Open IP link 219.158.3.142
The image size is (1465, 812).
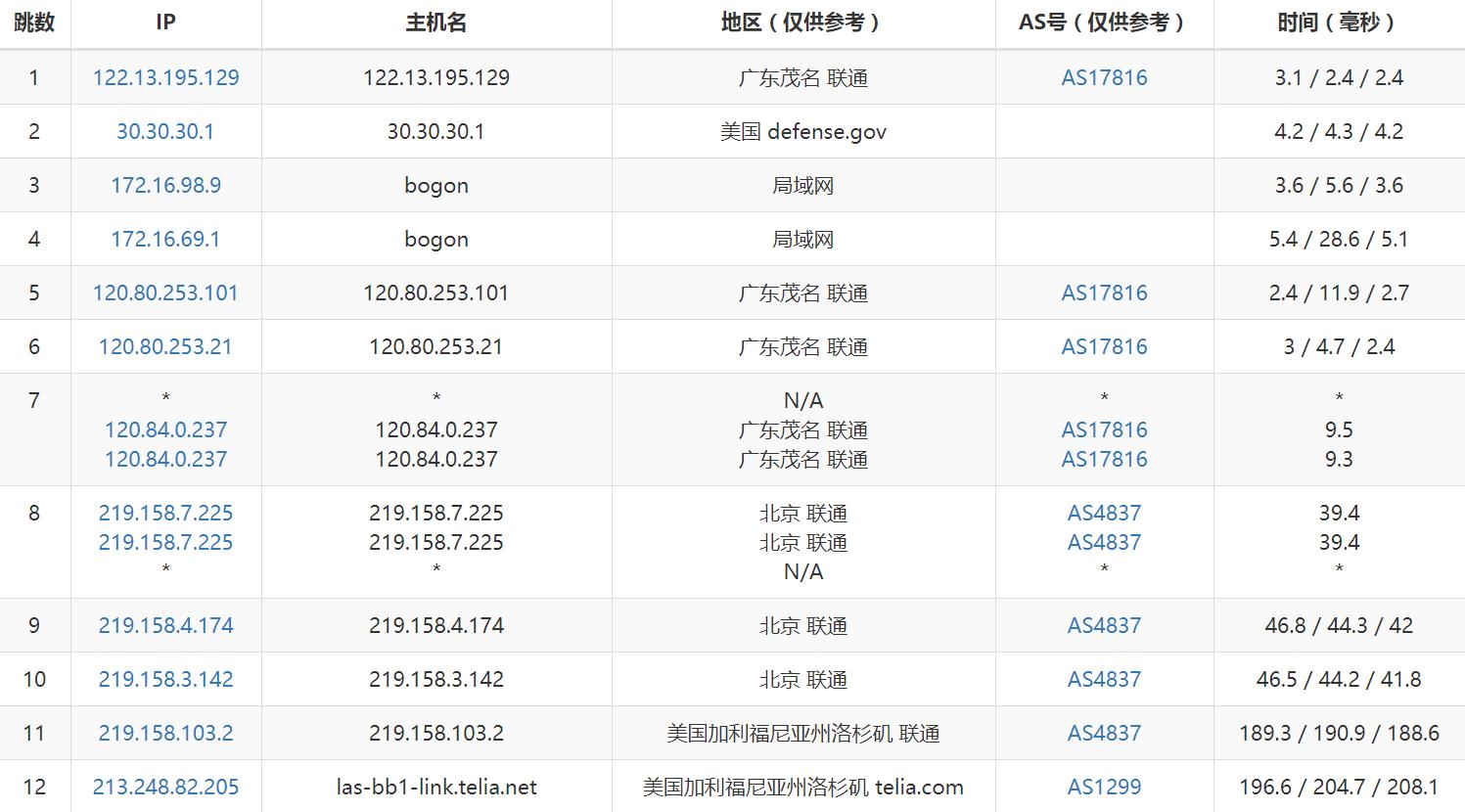[165, 680]
